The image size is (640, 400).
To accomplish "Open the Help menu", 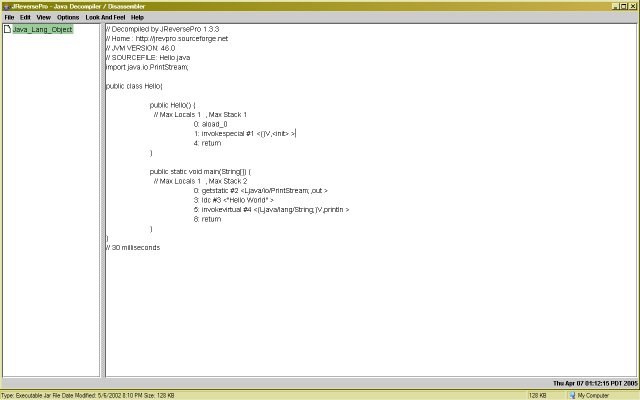I will pyautogui.click(x=137, y=17).
